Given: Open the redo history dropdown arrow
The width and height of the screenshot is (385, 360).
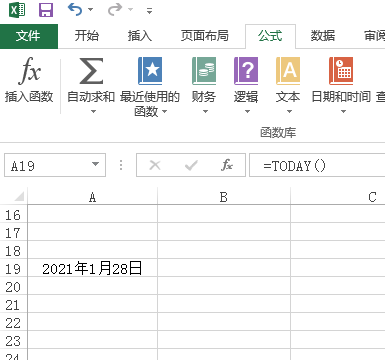Looking at the screenshot, I should coord(131,10).
